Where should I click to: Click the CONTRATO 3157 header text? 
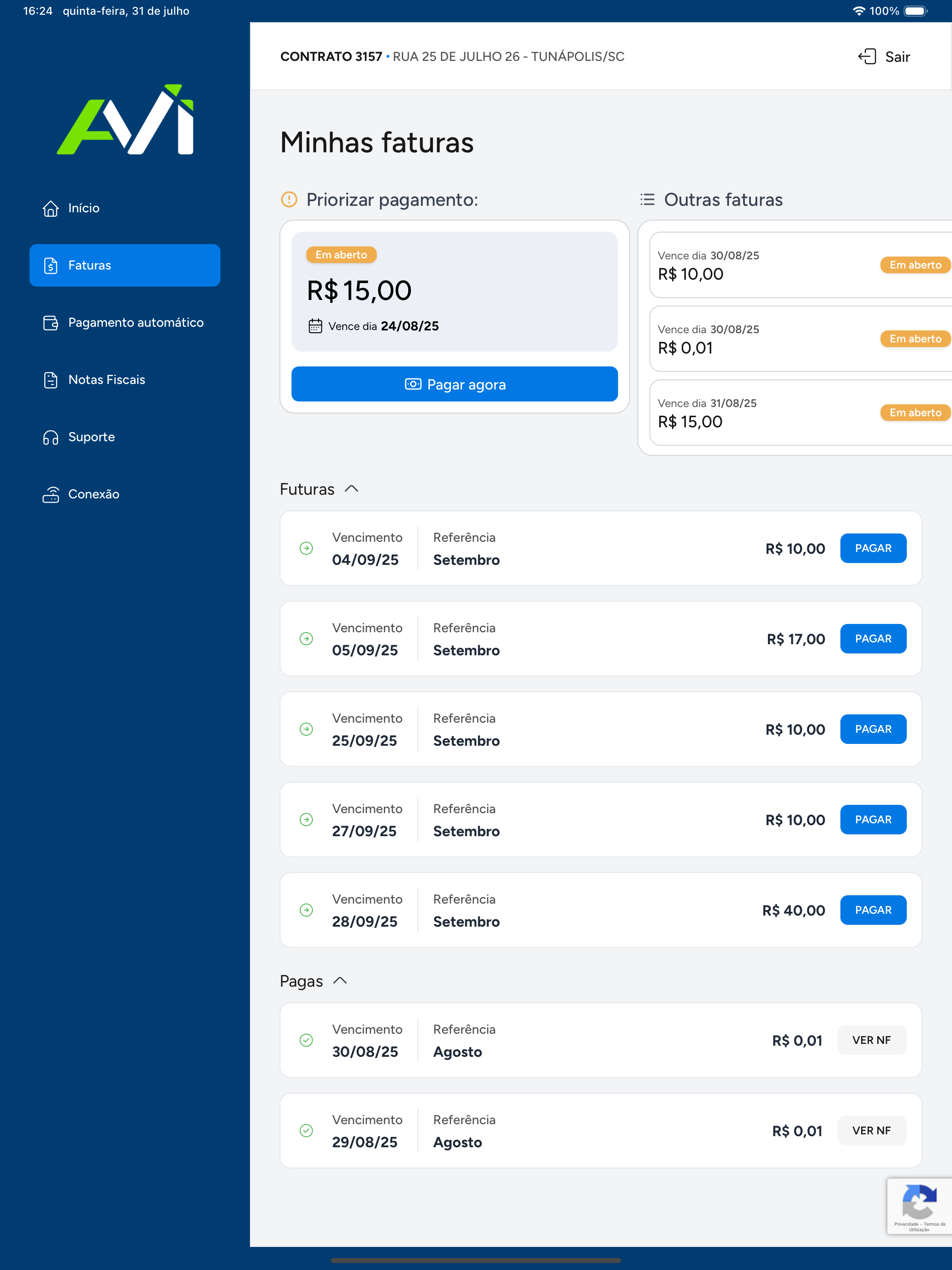click(x=331, y=56)
